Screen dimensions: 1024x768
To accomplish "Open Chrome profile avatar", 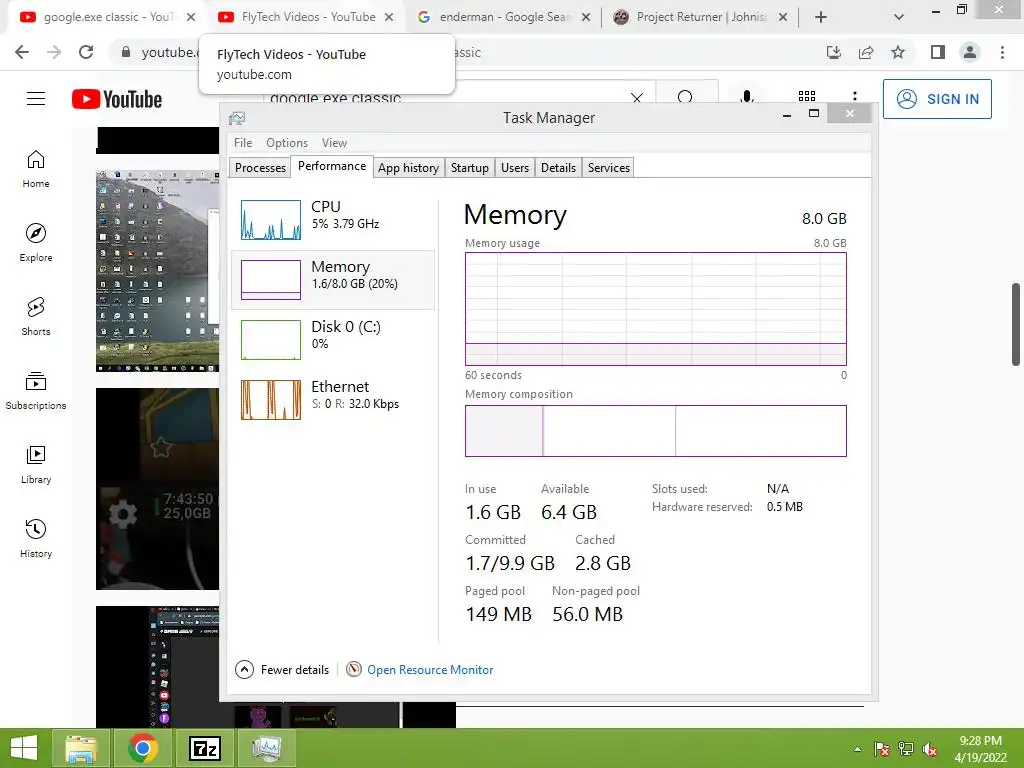I will coord(970,52).
